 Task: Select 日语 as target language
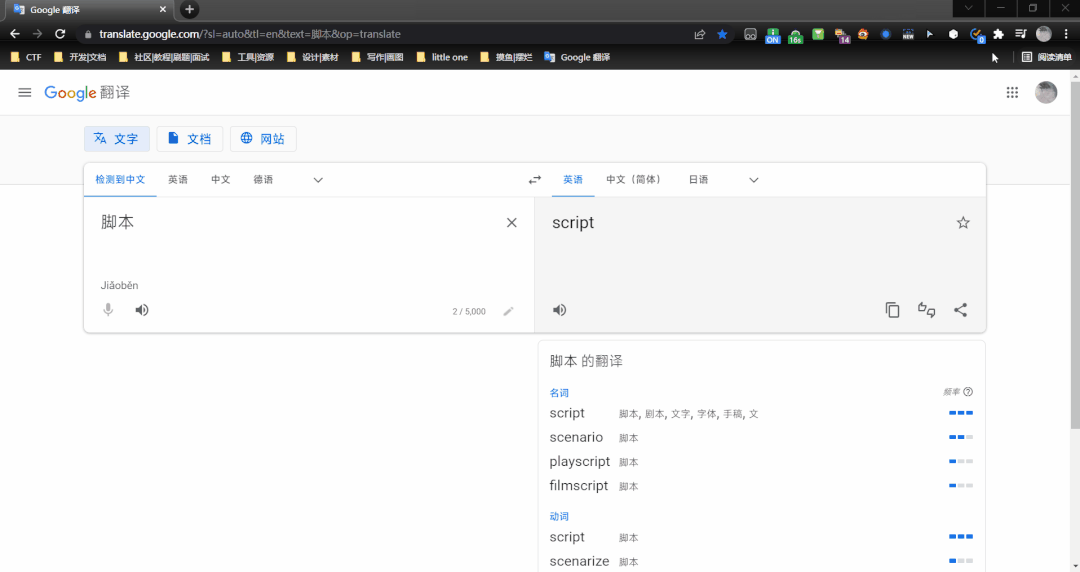coord(698,180)
